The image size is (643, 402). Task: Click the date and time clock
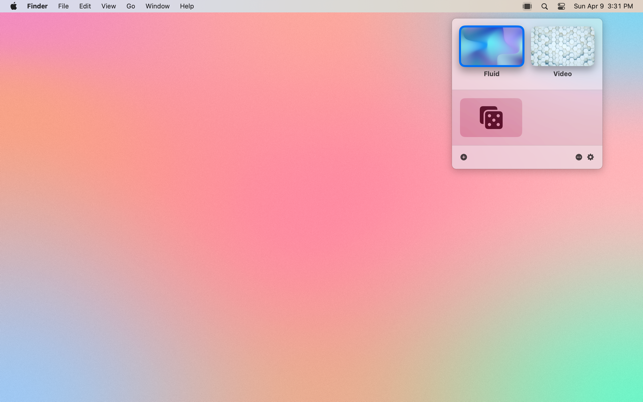coord(603,6)
